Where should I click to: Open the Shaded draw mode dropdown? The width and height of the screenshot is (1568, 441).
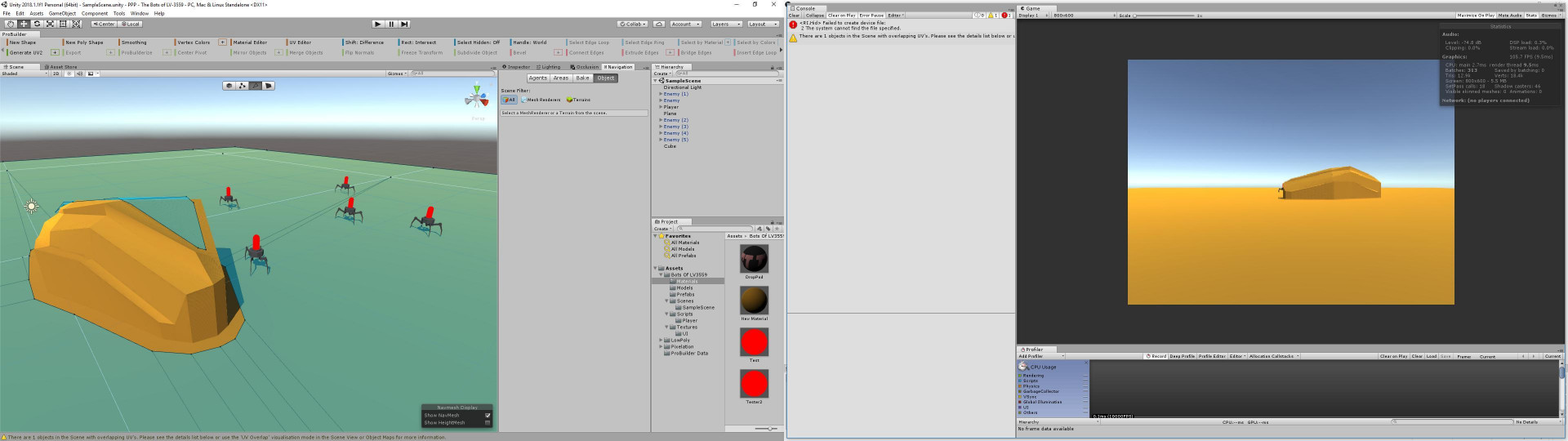(x=24, y=73)
